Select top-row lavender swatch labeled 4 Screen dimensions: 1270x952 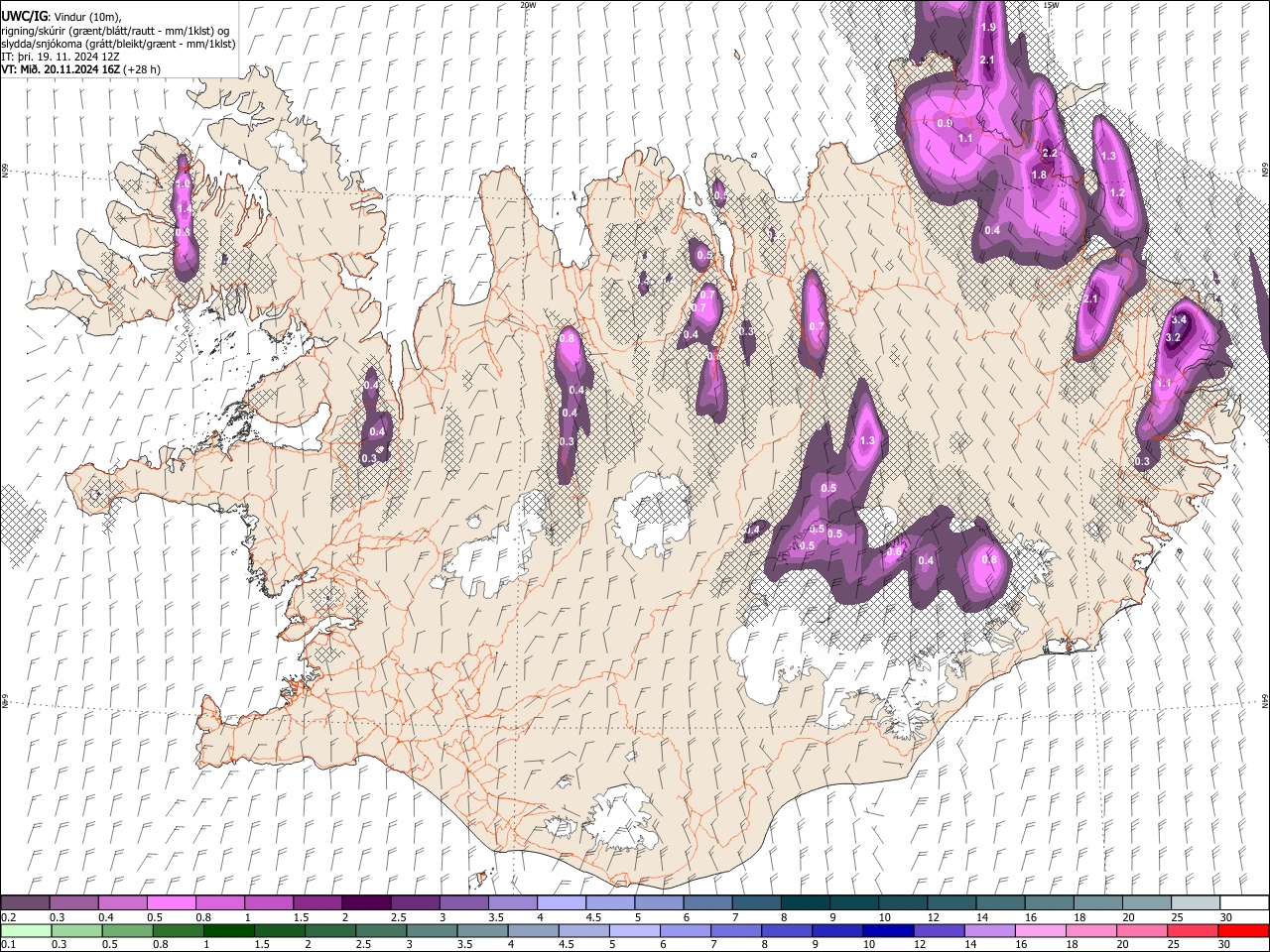pyautogui.click(x=561, y=903)
